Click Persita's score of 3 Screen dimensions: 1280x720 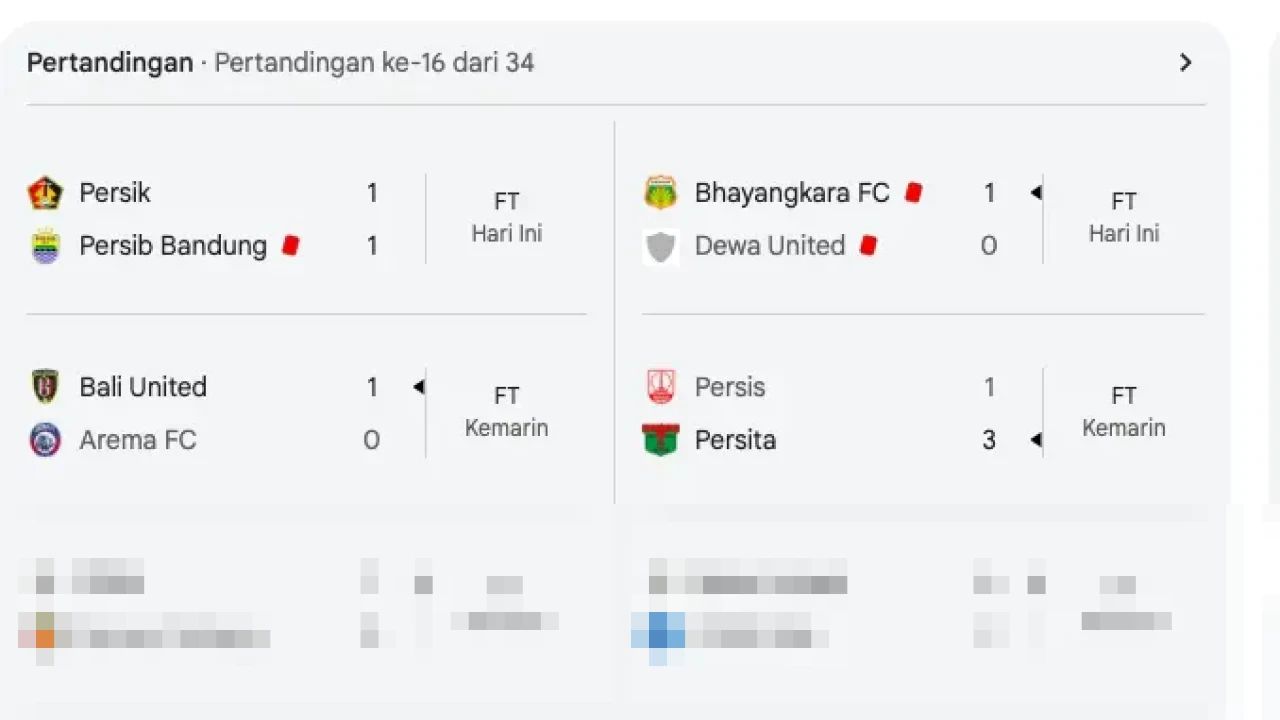click(x=988, y=440)
